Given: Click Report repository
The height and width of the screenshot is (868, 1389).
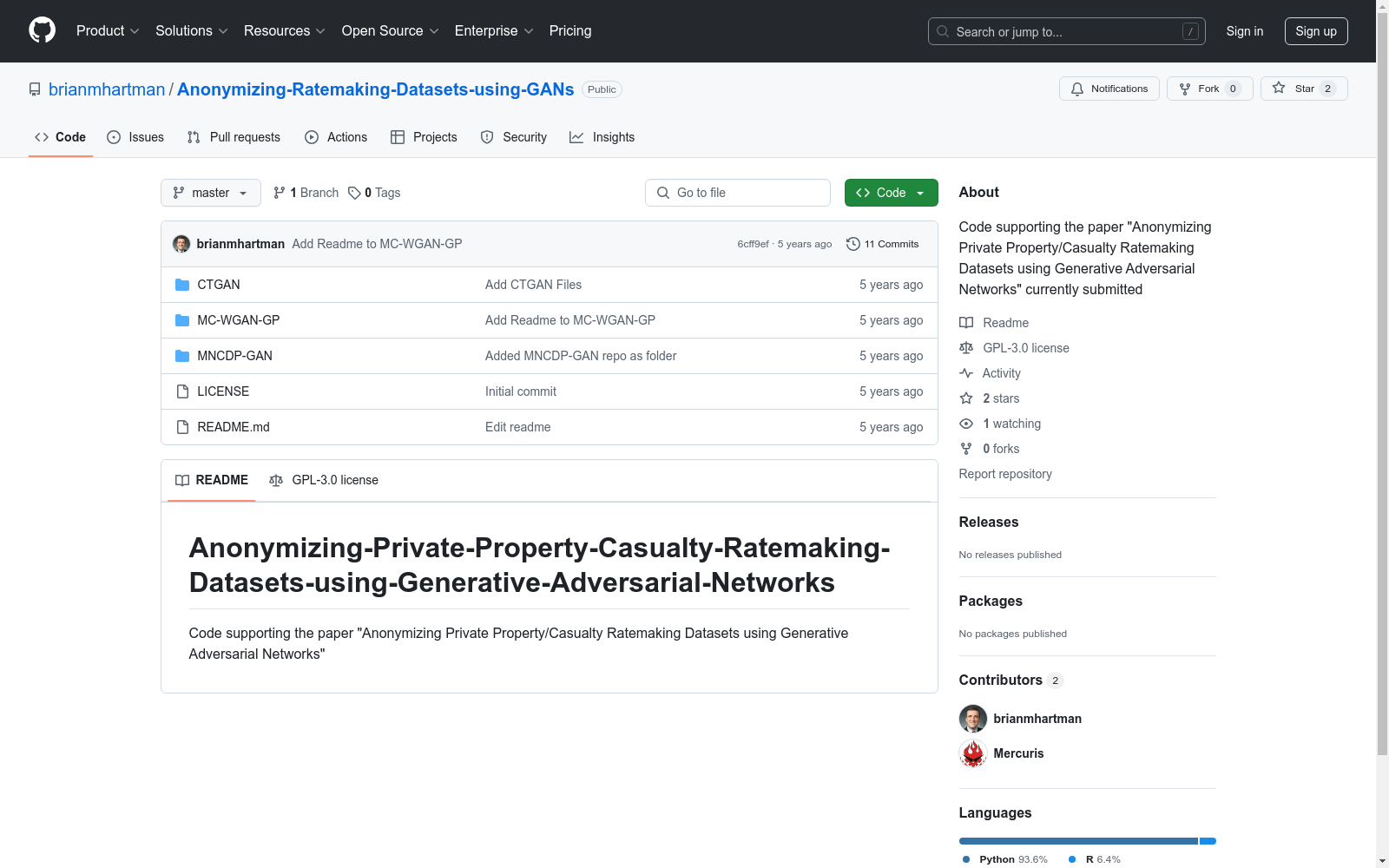Looking at the screenshot, I should click(x=1005, y=474).
